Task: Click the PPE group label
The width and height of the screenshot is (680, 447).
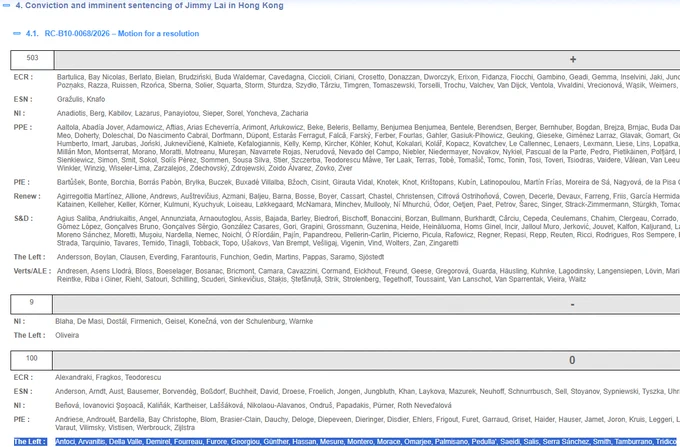Action: pyautogui.click(x=23, y=127)
